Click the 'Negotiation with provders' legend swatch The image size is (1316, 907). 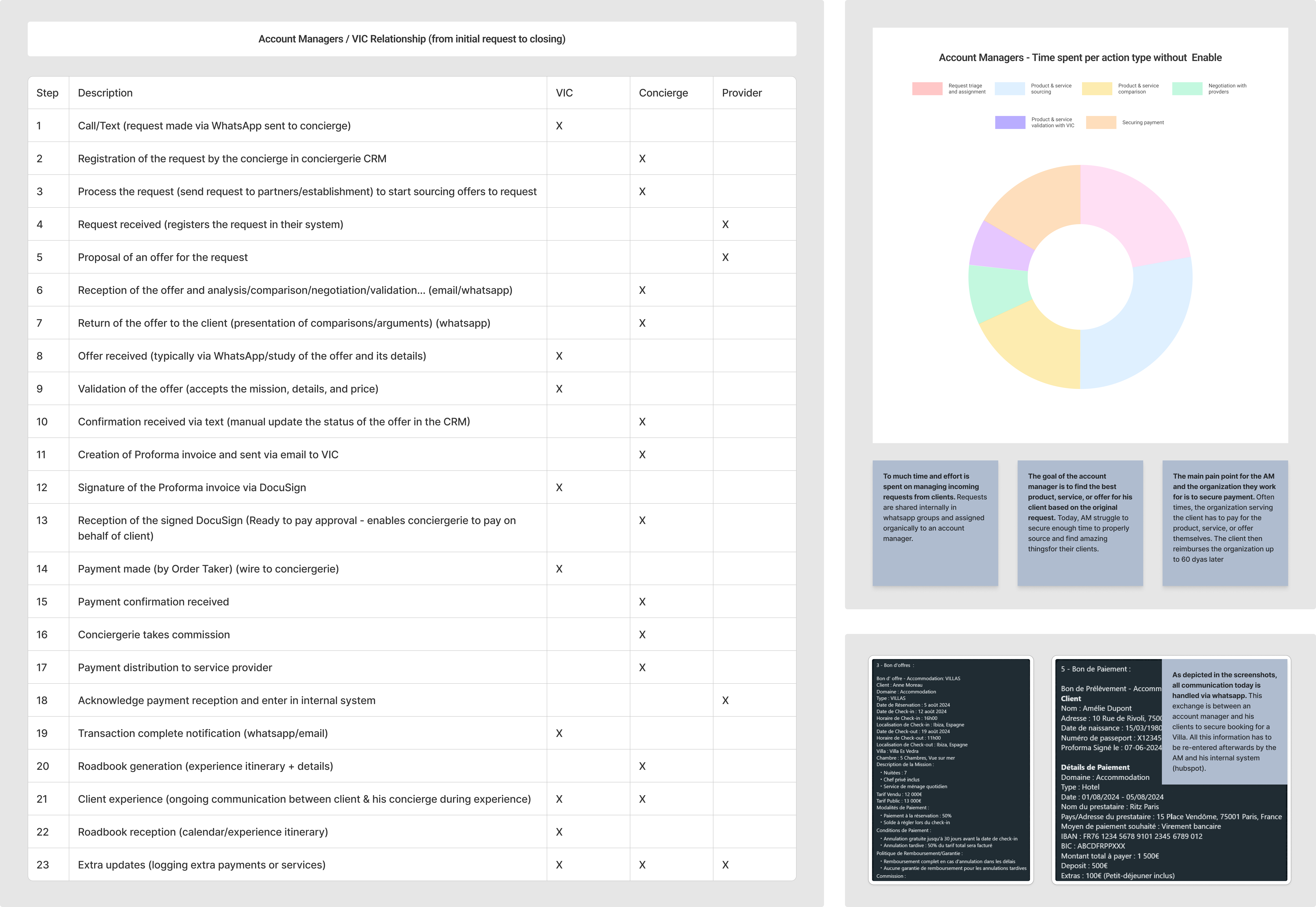click(x=1187, y=89)
